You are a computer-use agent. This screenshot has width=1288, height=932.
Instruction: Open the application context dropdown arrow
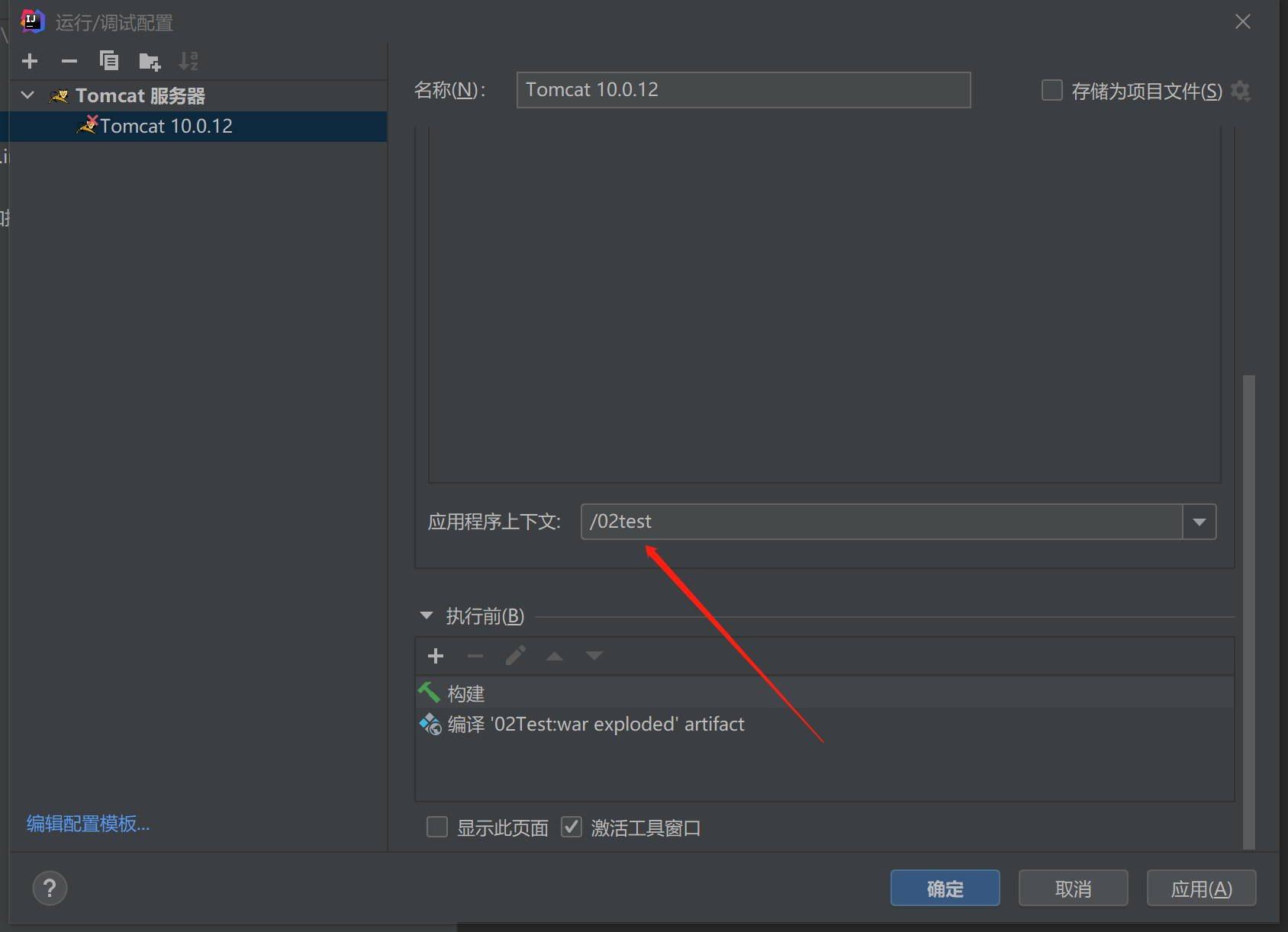point(1199,522)
